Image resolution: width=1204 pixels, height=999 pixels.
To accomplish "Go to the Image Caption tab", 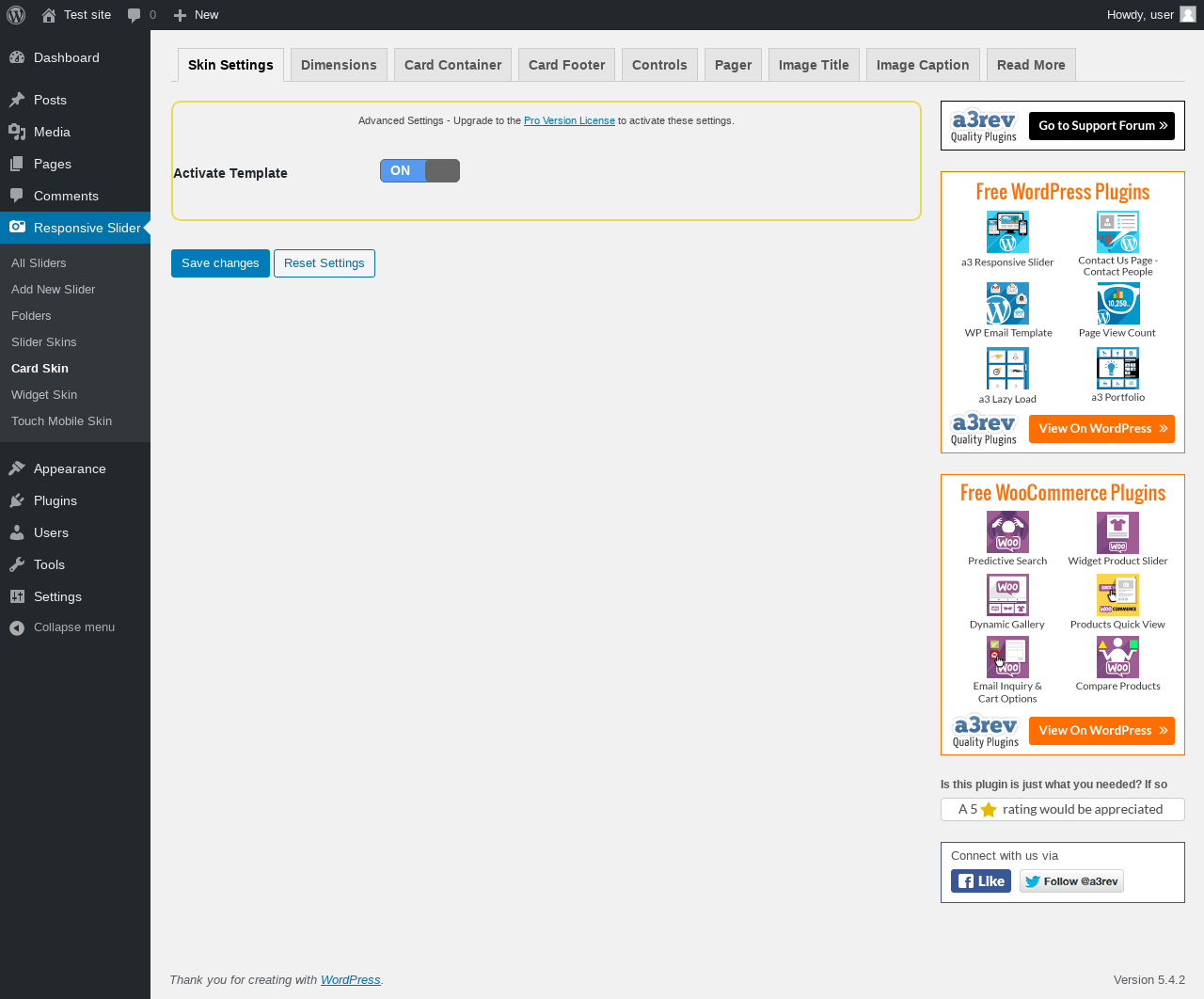I will [923, 65].
